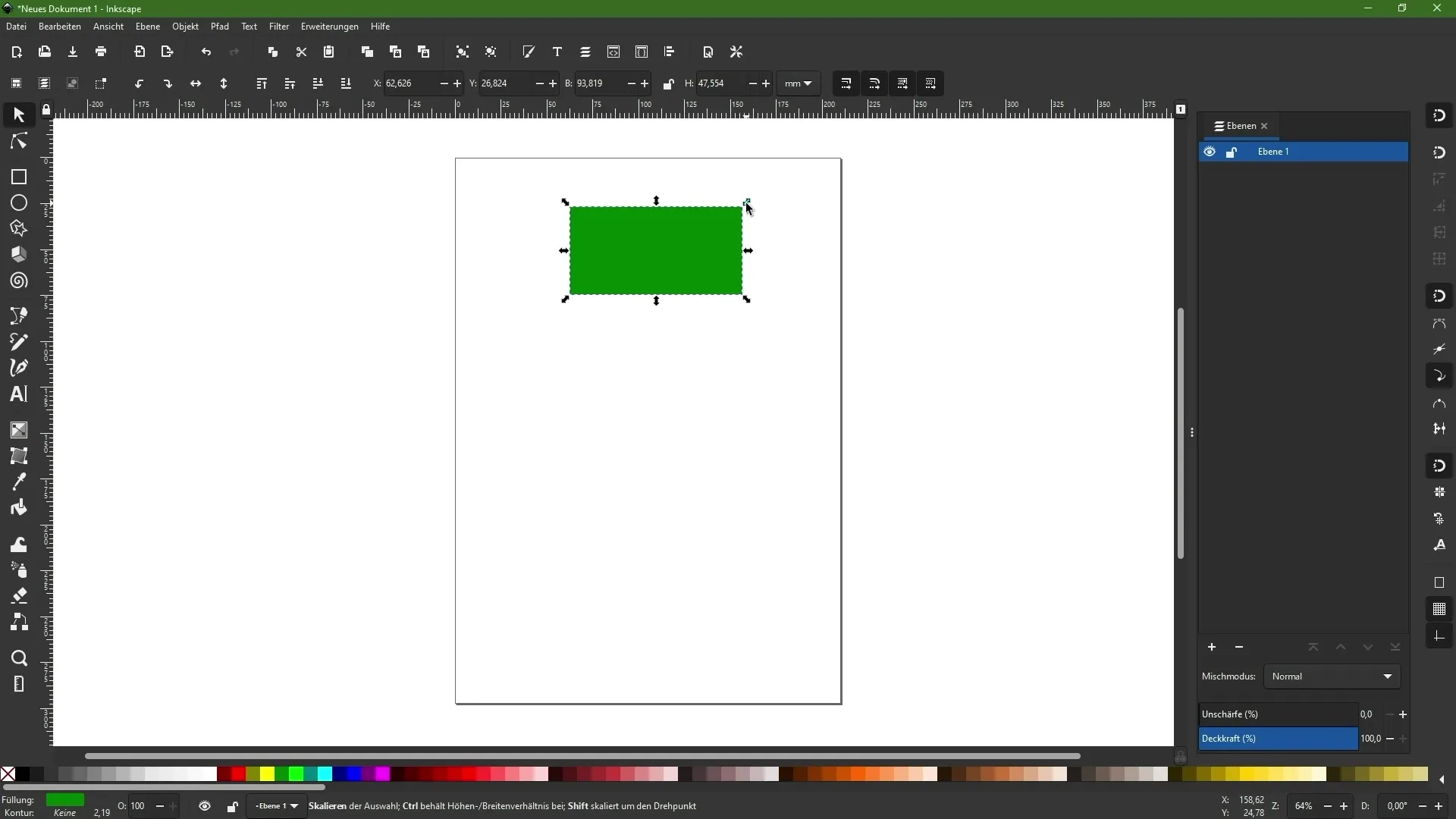Screen dimensions: 1456x819
Task: Open the Text and Font dialog icon
Action: [x=557, y=52]
